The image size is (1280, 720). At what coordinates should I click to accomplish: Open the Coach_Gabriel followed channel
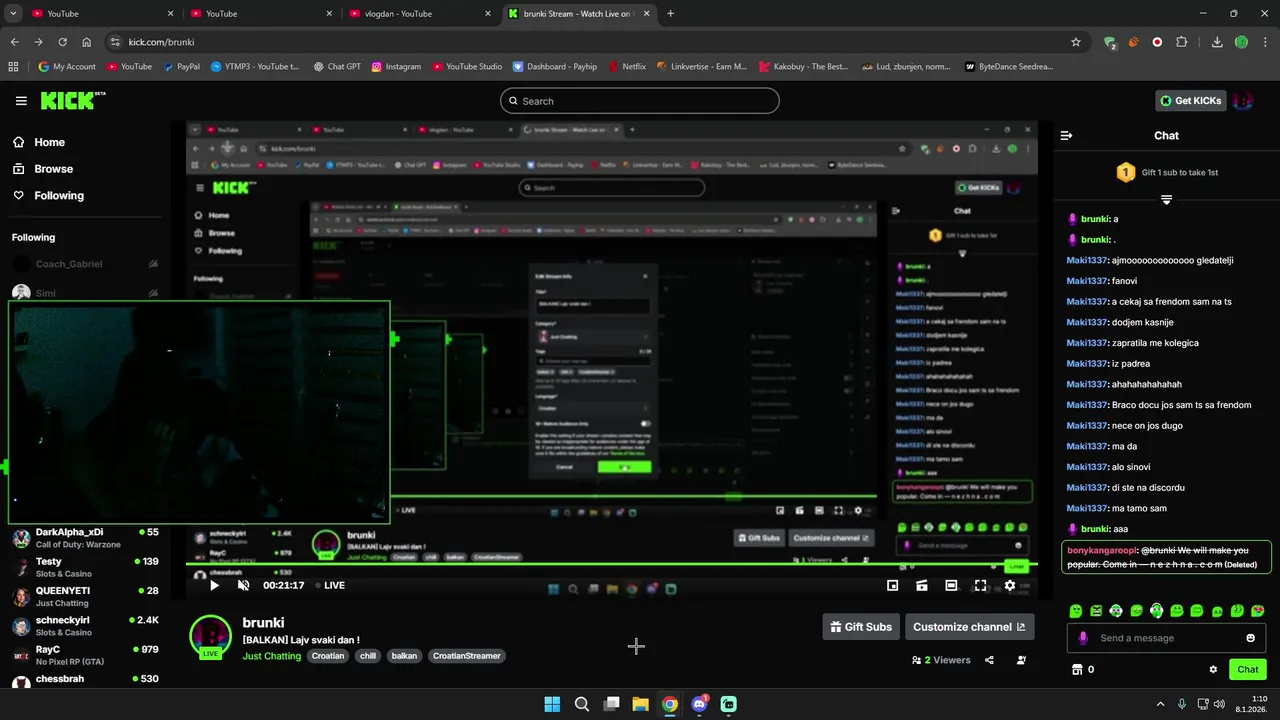(84, 264)
